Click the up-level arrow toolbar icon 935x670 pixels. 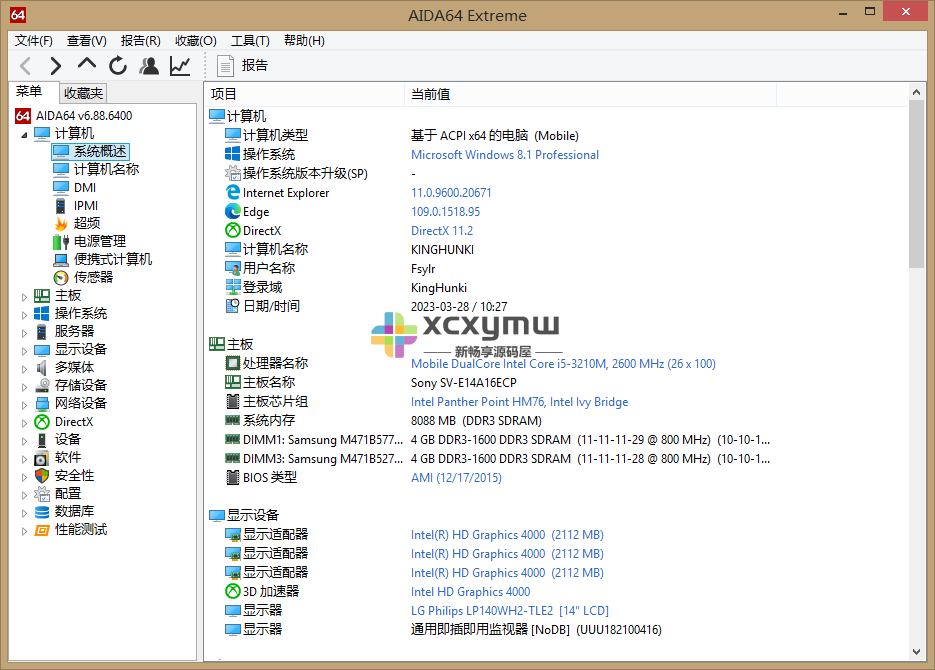[85, 65]
